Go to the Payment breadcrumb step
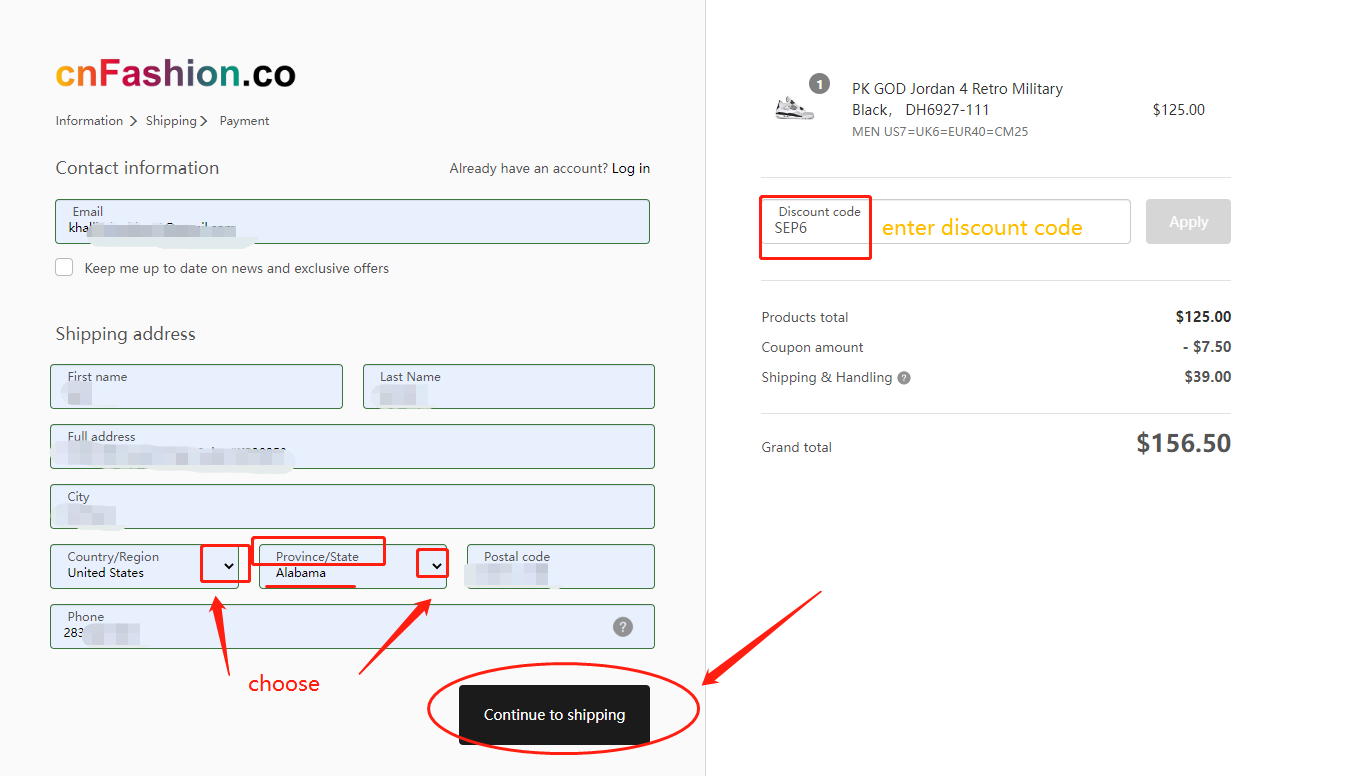1361x776 pixels. click(244, 121)
